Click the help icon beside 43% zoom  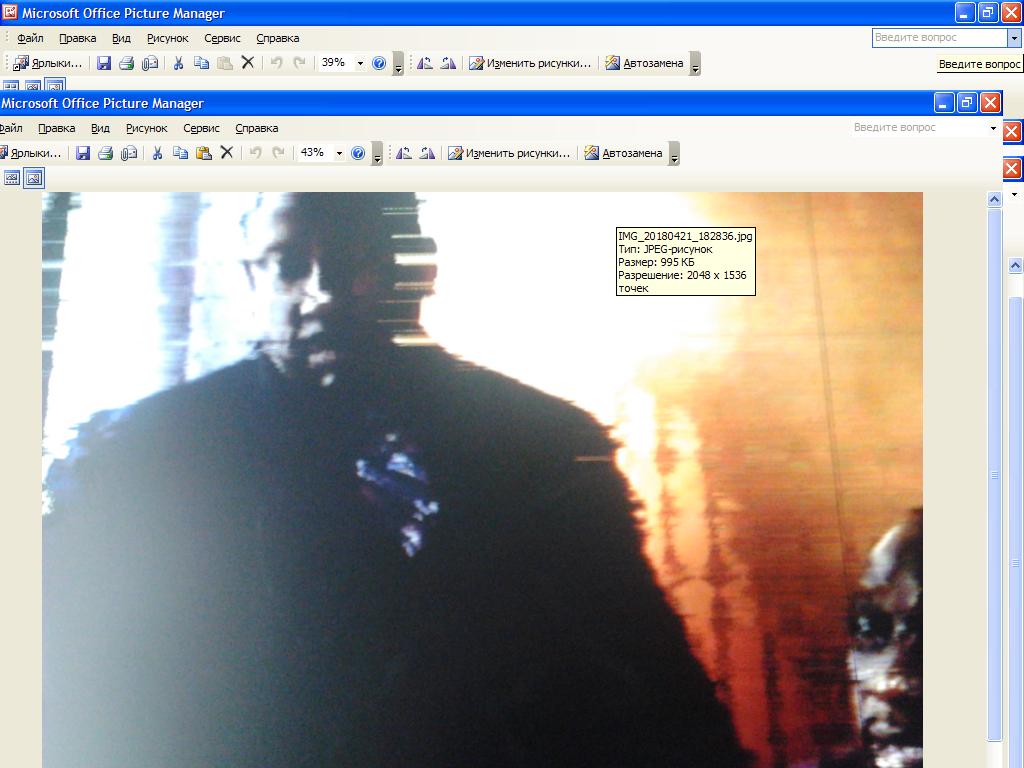[x=358, y=153]
